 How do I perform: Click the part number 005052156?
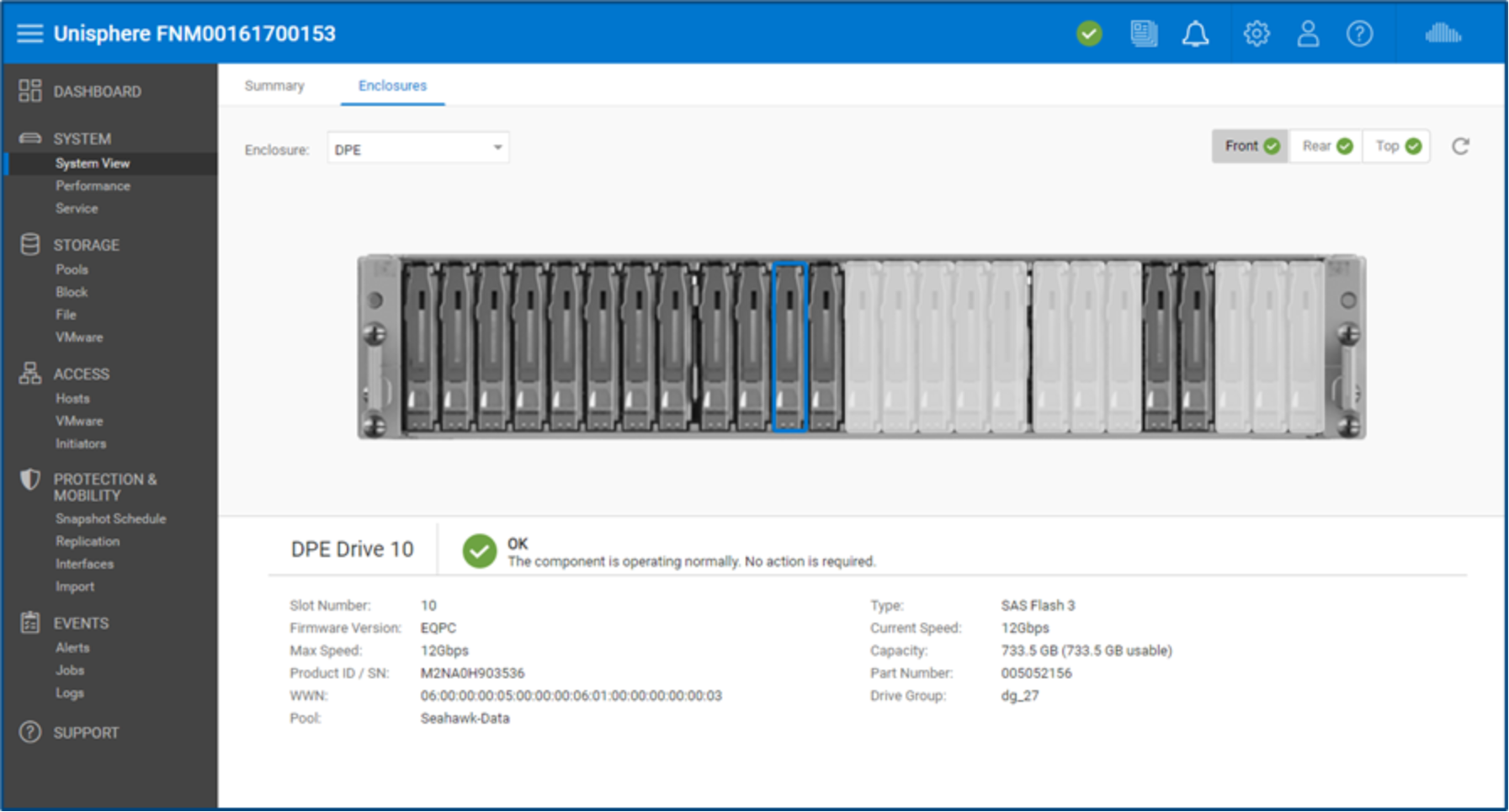1036,673
